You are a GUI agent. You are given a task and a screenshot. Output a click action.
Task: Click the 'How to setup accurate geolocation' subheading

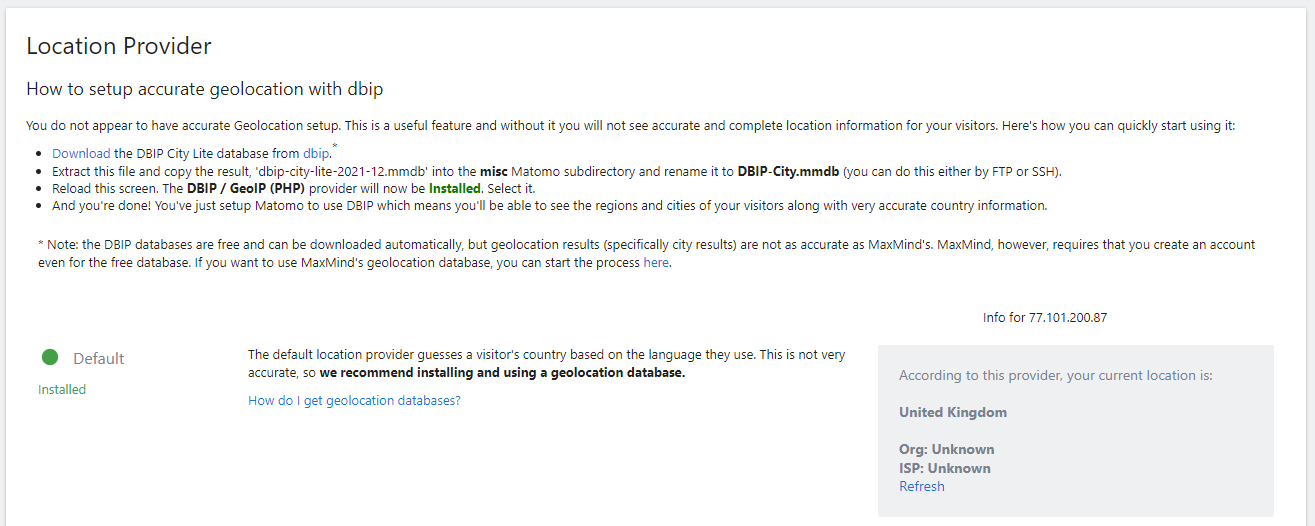coord(205,89)
